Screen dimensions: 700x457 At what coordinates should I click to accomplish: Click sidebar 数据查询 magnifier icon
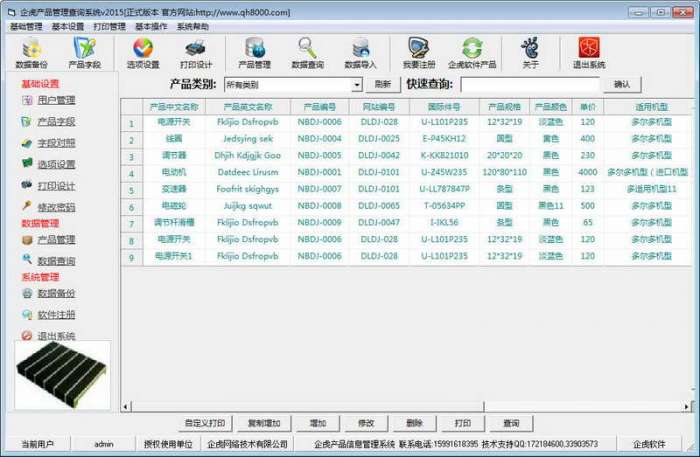(x=27, y=259)
